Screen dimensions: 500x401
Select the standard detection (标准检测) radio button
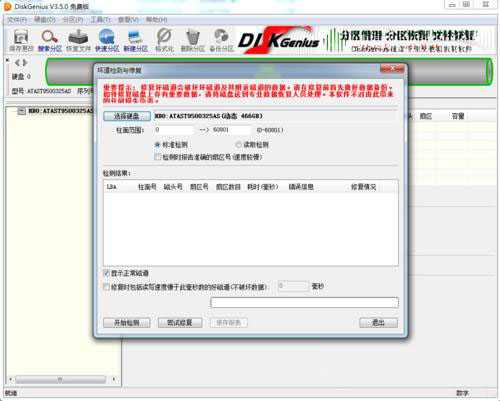[x=158, y=145]
